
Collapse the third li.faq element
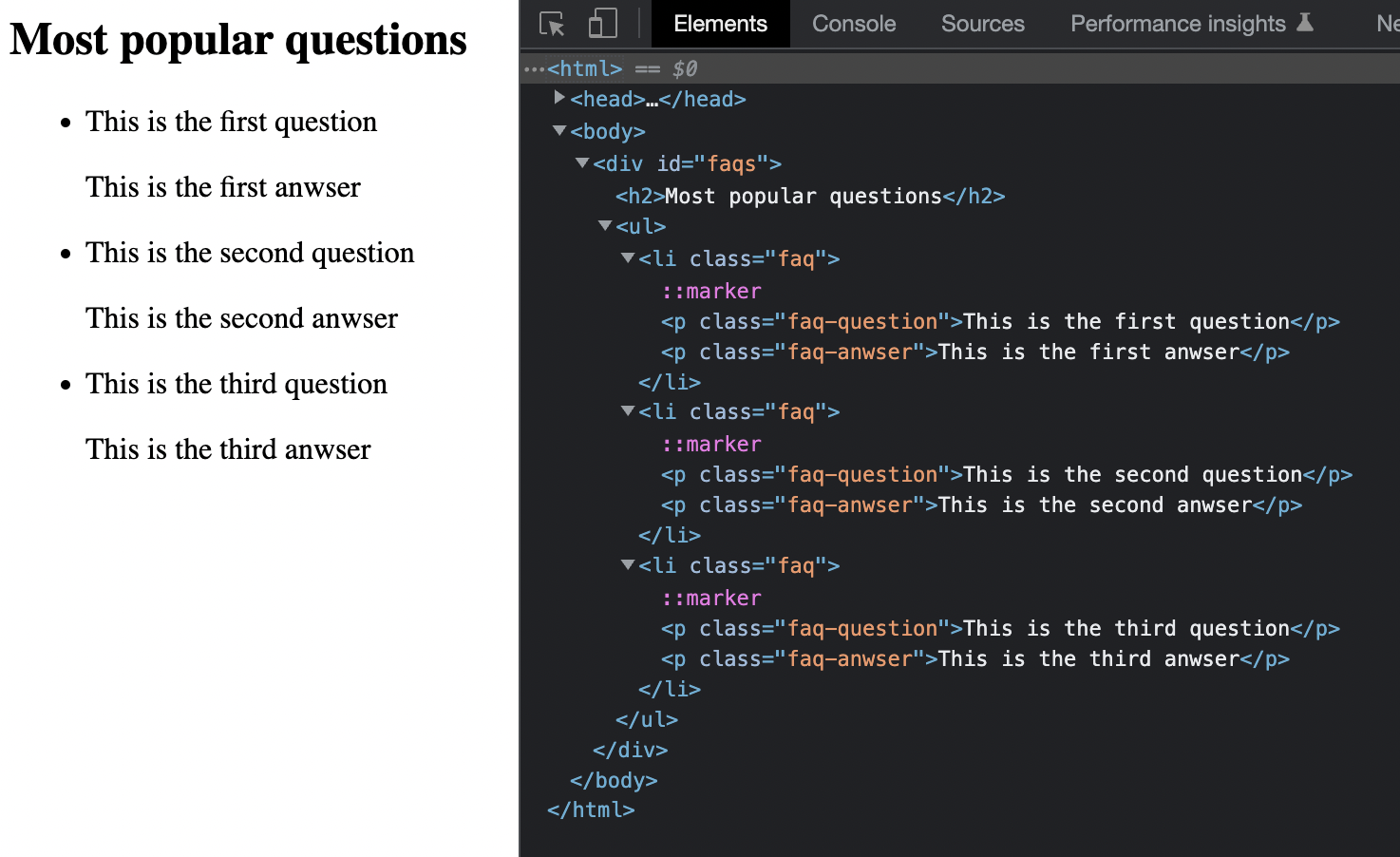coord(628,565)
